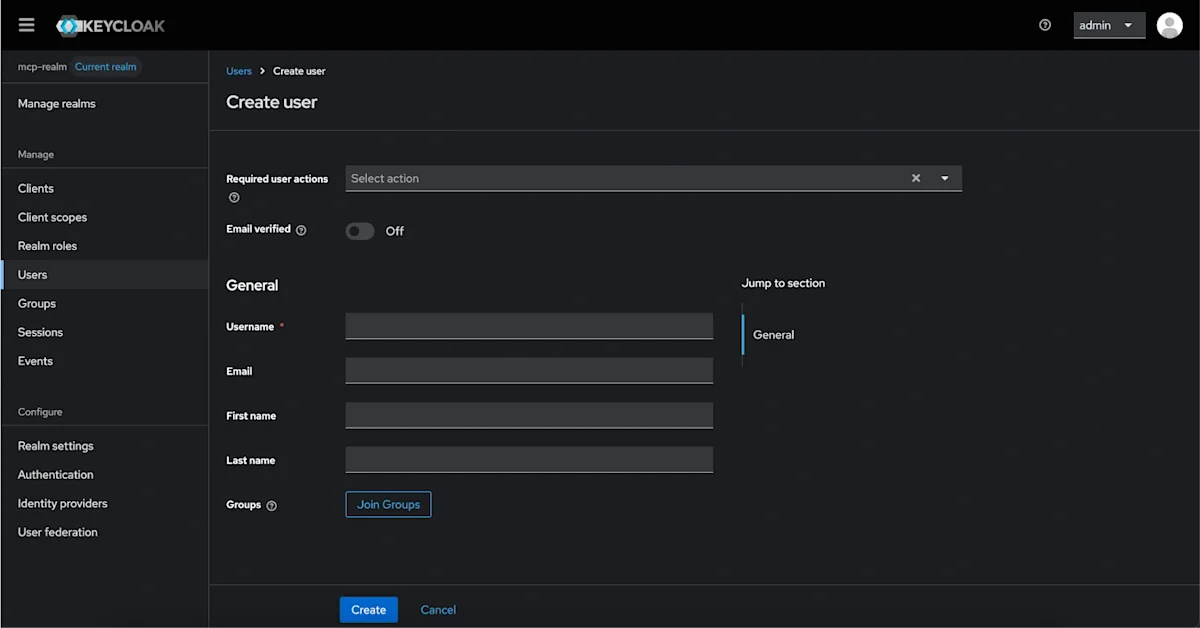Open Identity providers page
Viewport: 1200px width, 628px height.
tap(62, 504)
